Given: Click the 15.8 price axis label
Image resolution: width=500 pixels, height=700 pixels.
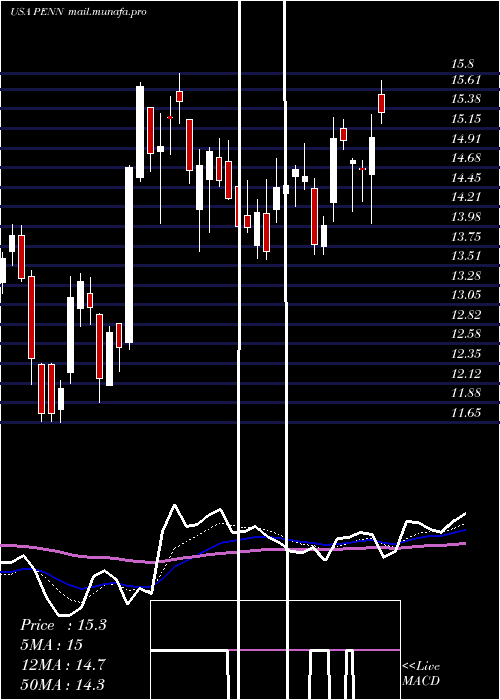Looking at the screenshot, I should 463,64.
